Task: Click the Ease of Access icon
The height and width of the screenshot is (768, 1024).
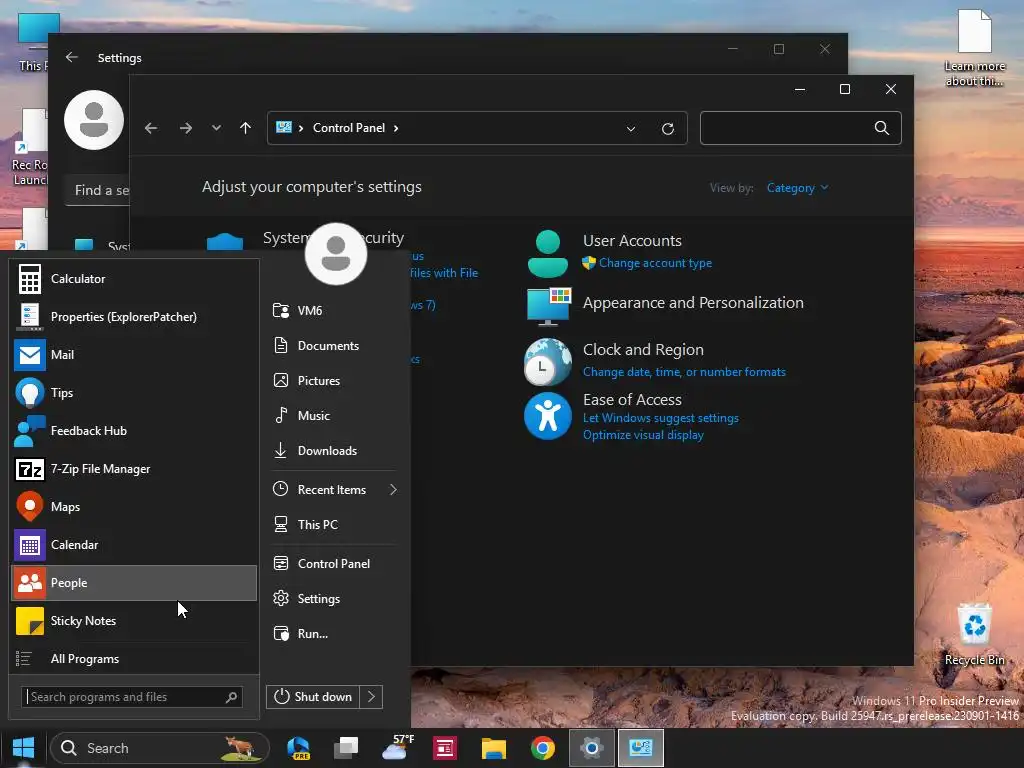Action: coord(547,416)
